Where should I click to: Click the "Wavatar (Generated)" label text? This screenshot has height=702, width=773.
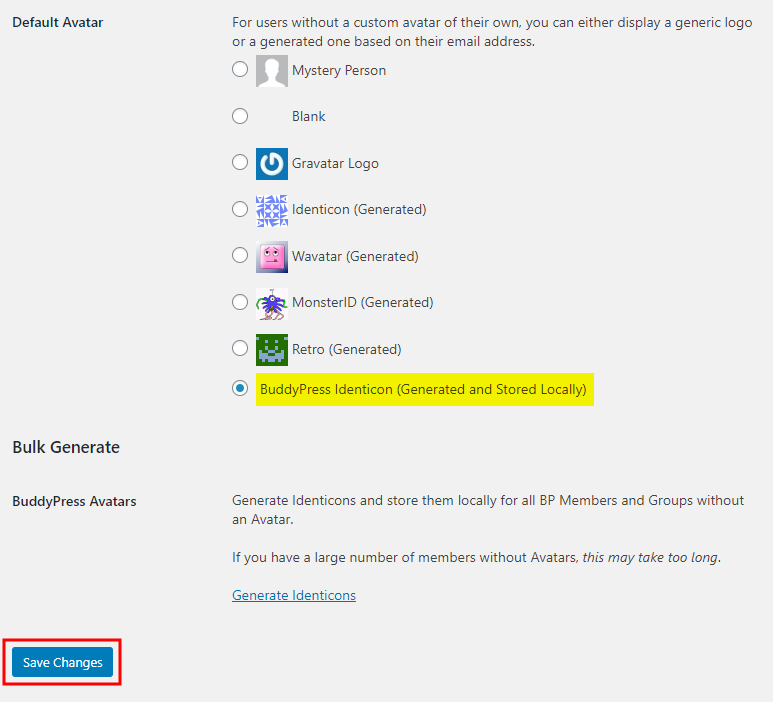click(x=355, y=256)
